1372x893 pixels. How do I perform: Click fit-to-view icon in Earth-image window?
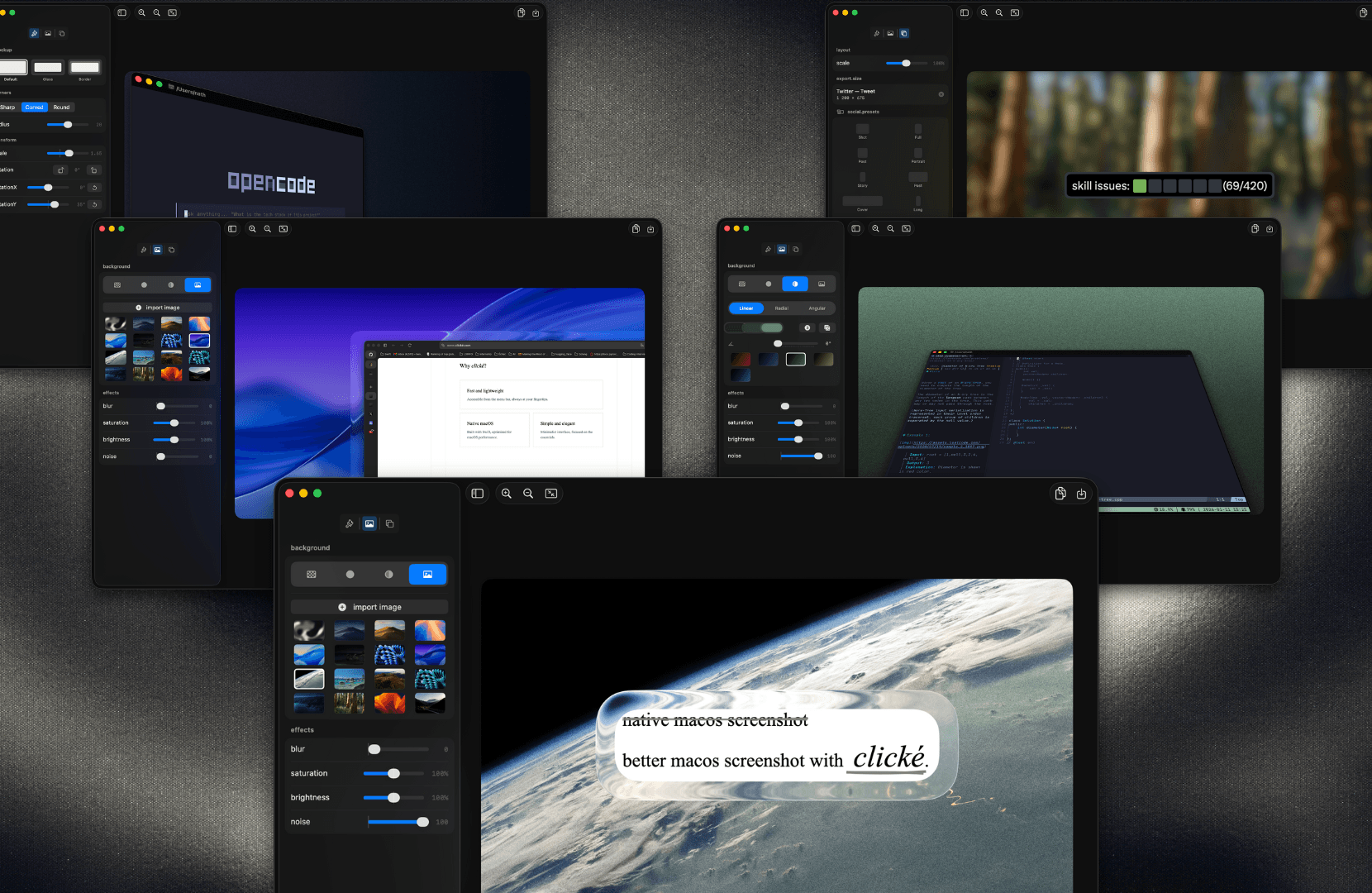551,494
